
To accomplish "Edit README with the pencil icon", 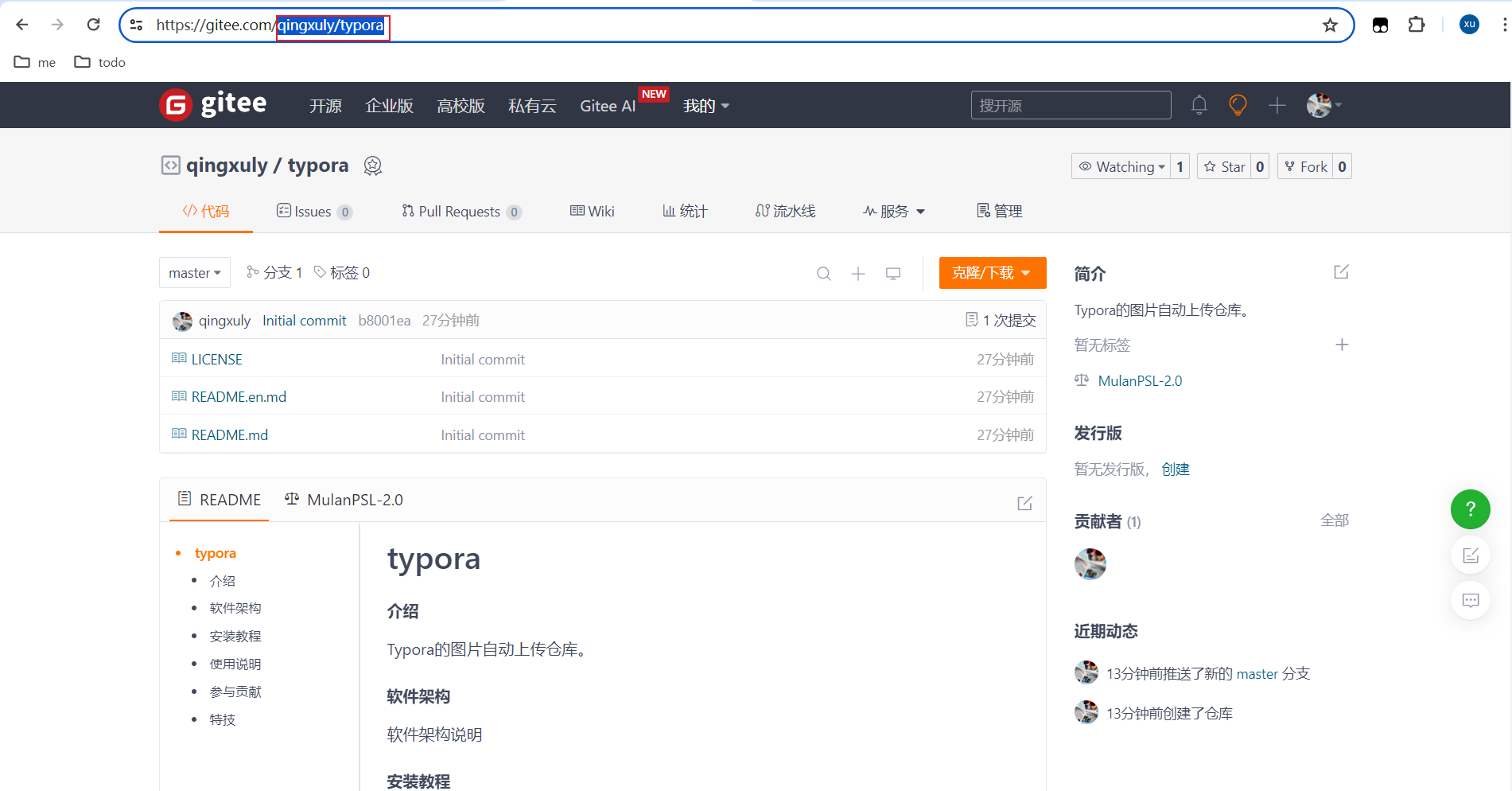I will point(1024,503).
